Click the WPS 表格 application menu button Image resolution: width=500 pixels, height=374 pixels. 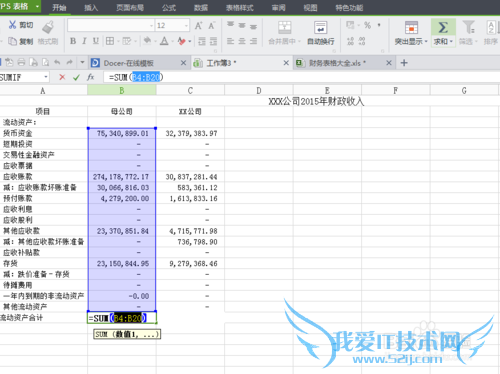click(20, 6)
